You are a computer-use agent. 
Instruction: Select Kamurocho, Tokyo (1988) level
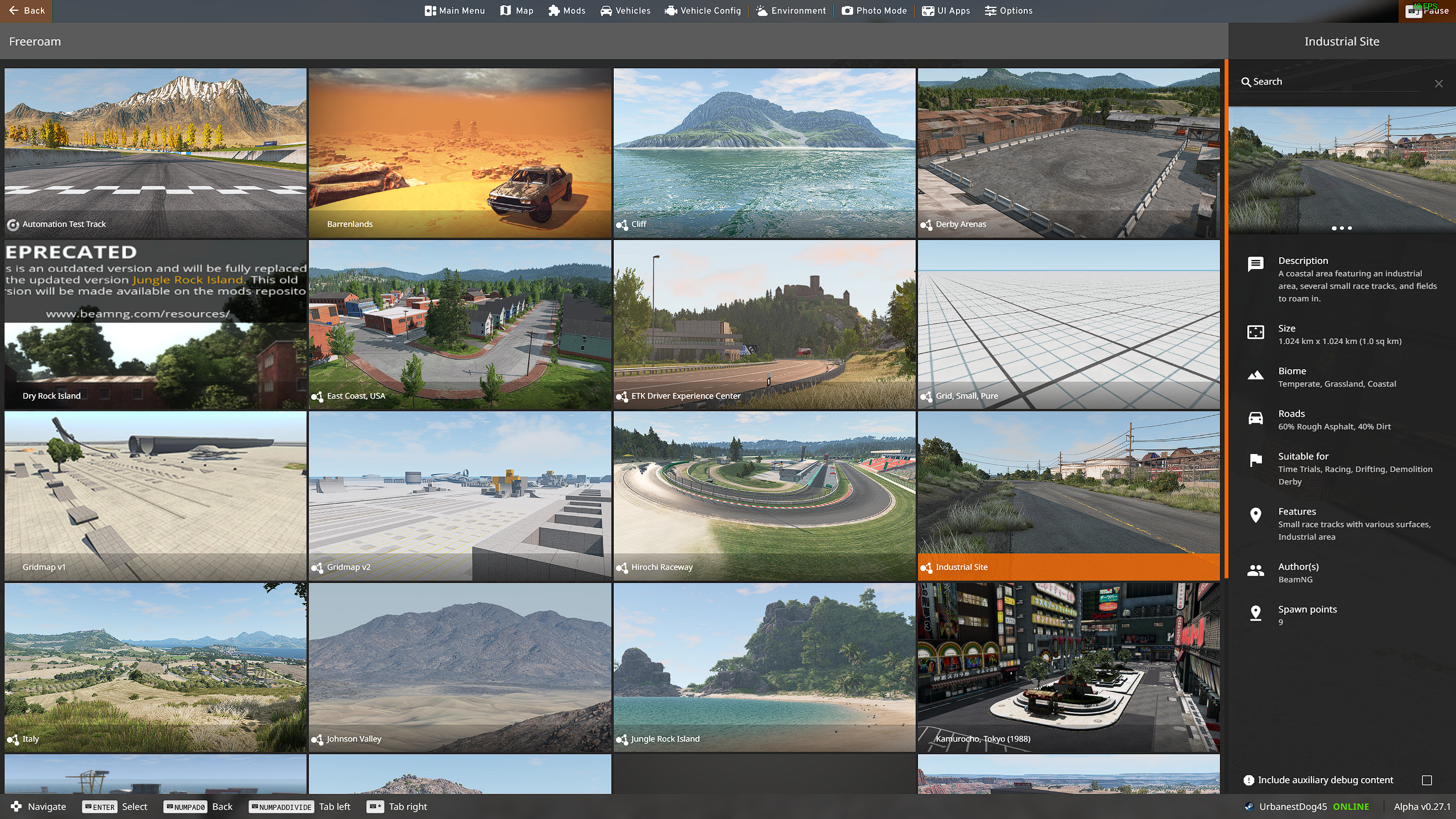point(1069,668)
